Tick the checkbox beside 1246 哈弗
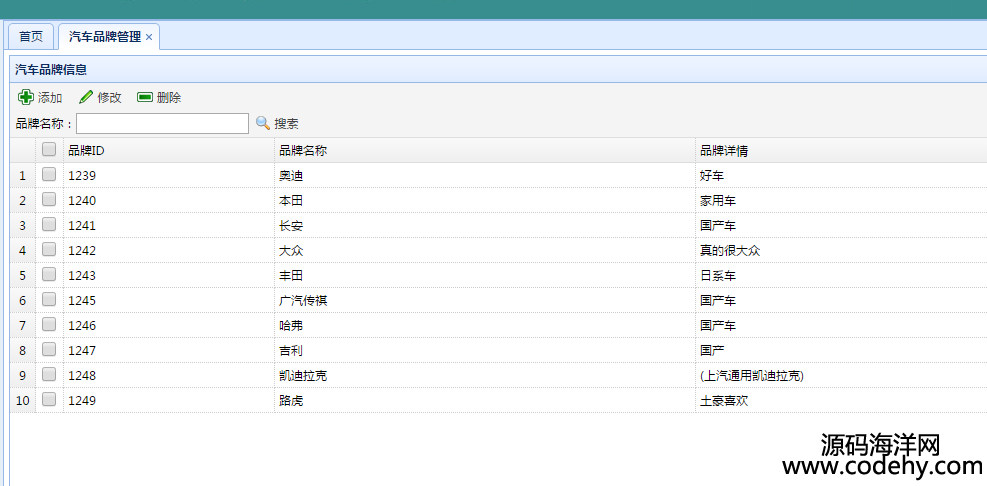Image resolution: width=987 pixels, height=486 pixels. tap(49, 324)
